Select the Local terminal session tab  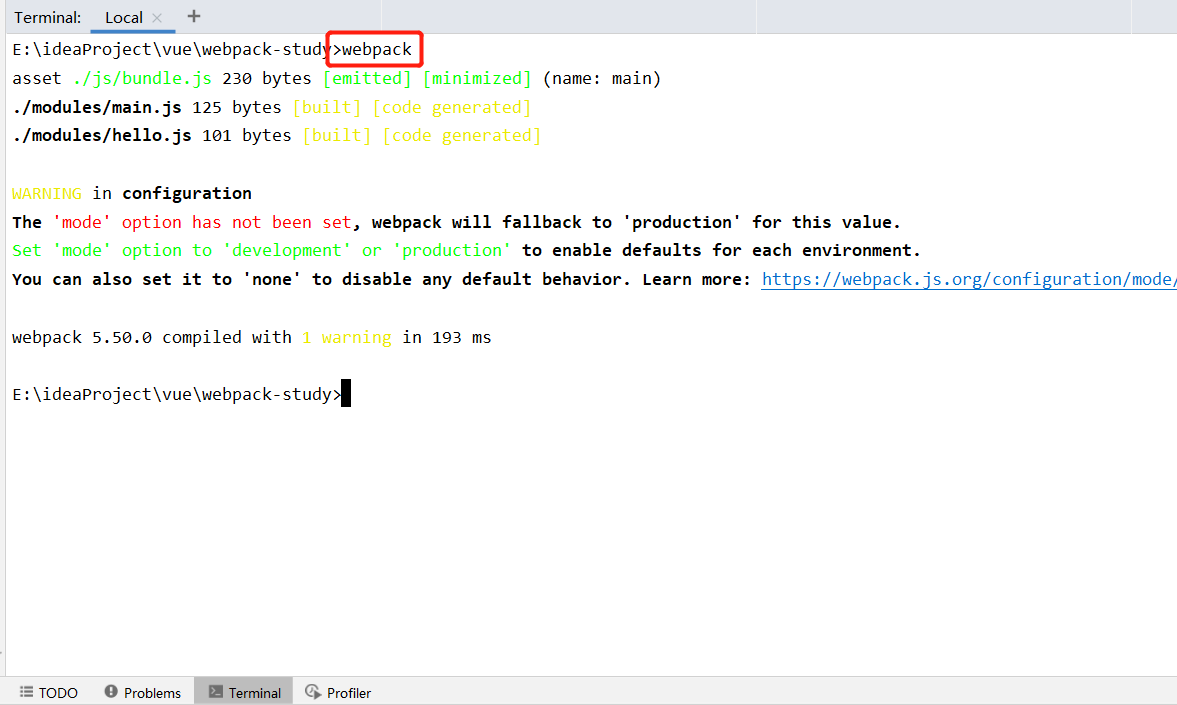tap(124, 18)
